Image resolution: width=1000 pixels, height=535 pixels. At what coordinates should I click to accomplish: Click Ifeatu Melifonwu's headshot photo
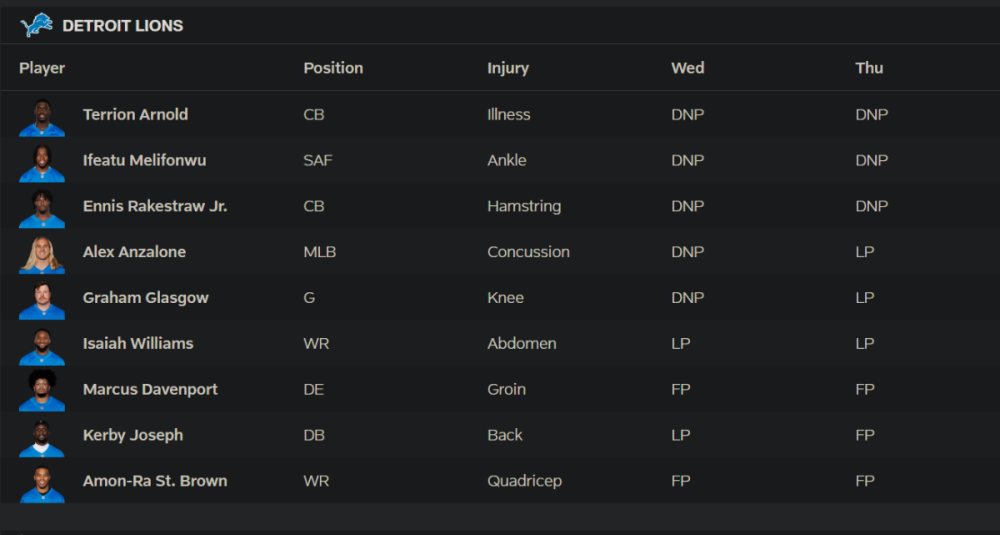(x=42, y=162)
